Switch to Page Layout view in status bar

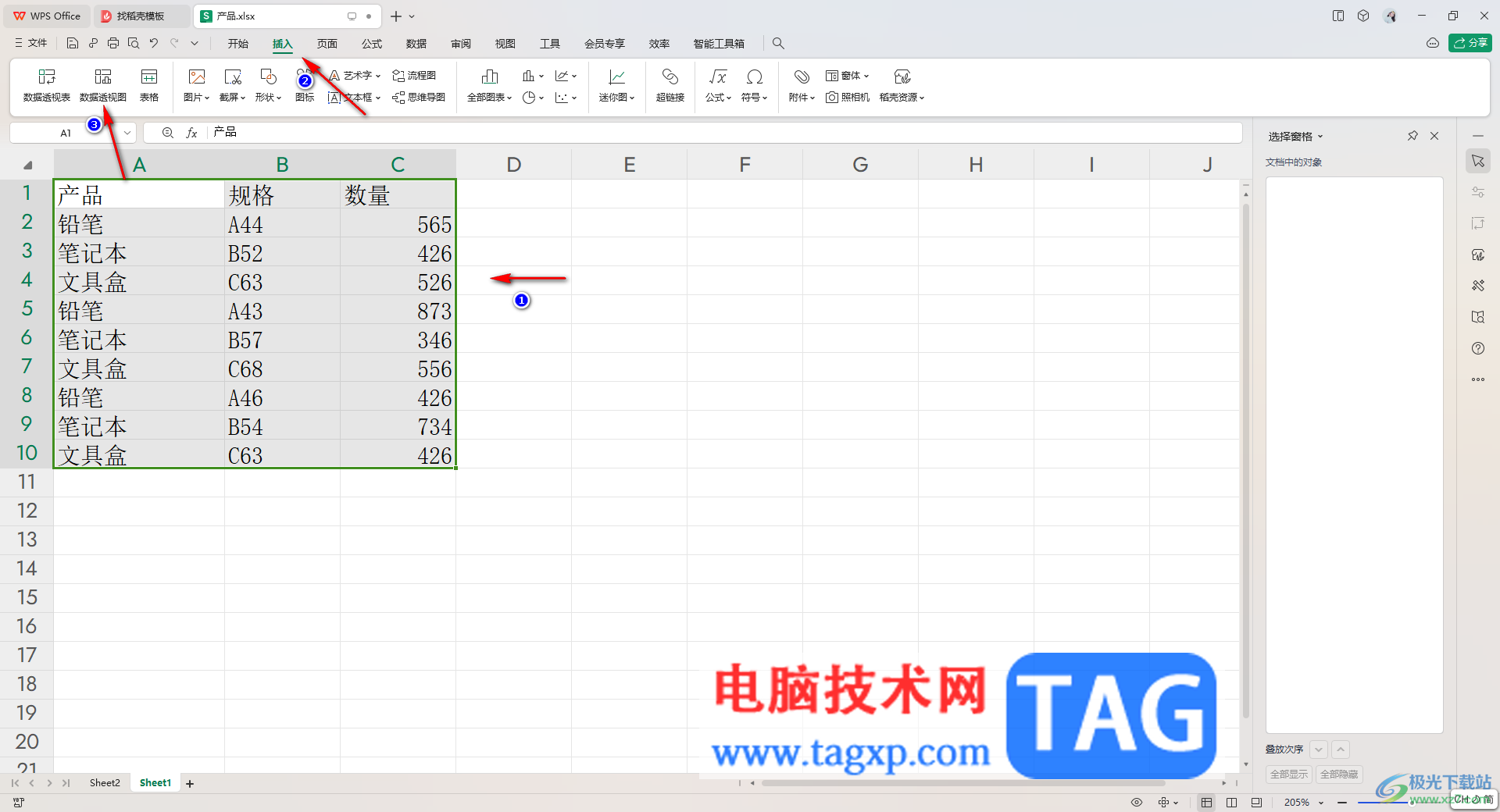(x=1256, y=803)
